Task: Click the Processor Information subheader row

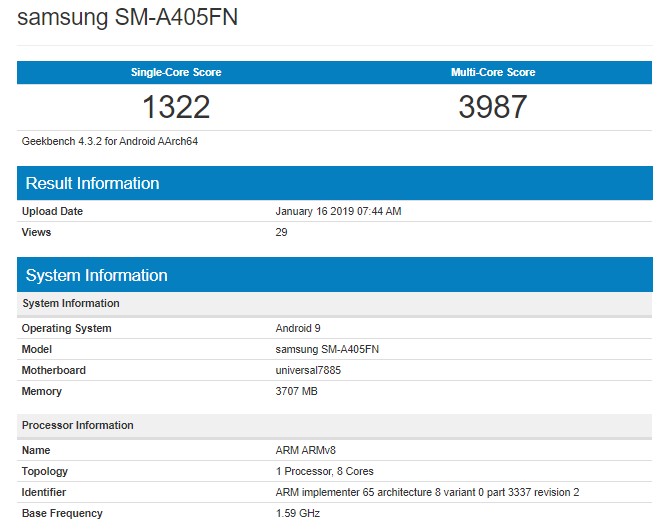Action: 334,425
